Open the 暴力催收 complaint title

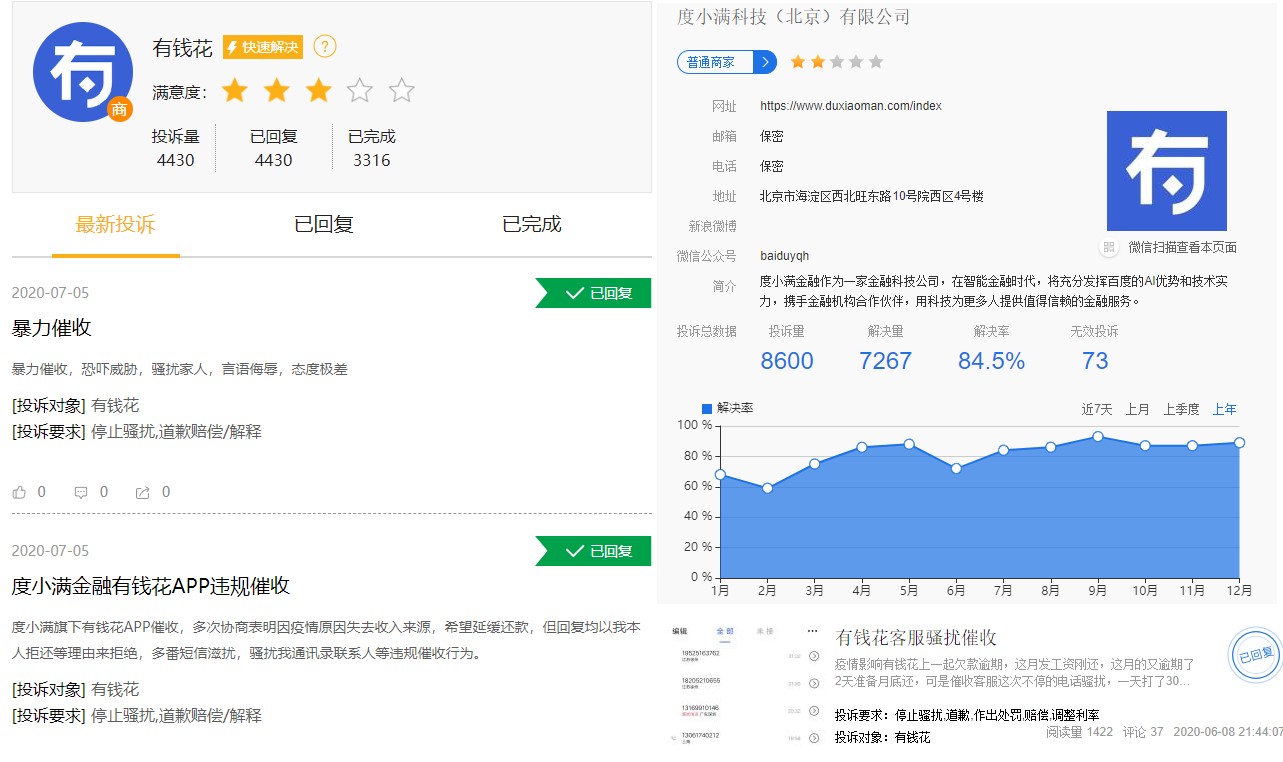52,328
